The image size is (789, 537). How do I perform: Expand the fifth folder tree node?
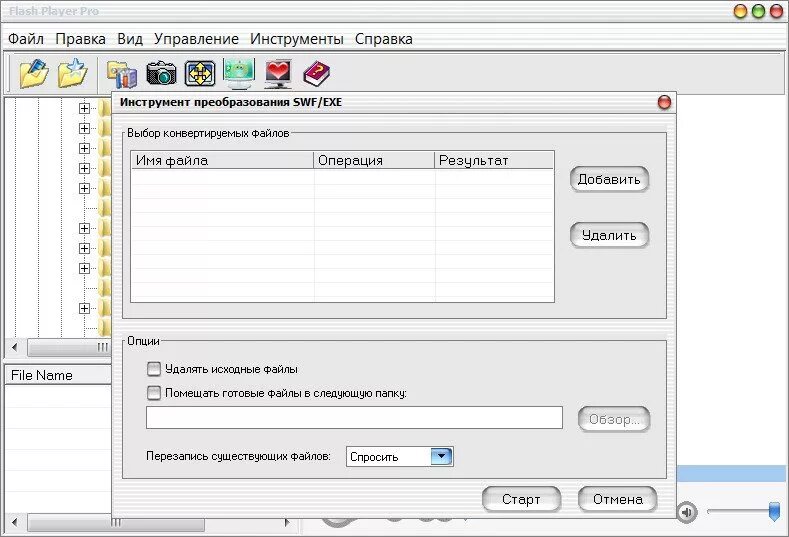click(85, 188)
